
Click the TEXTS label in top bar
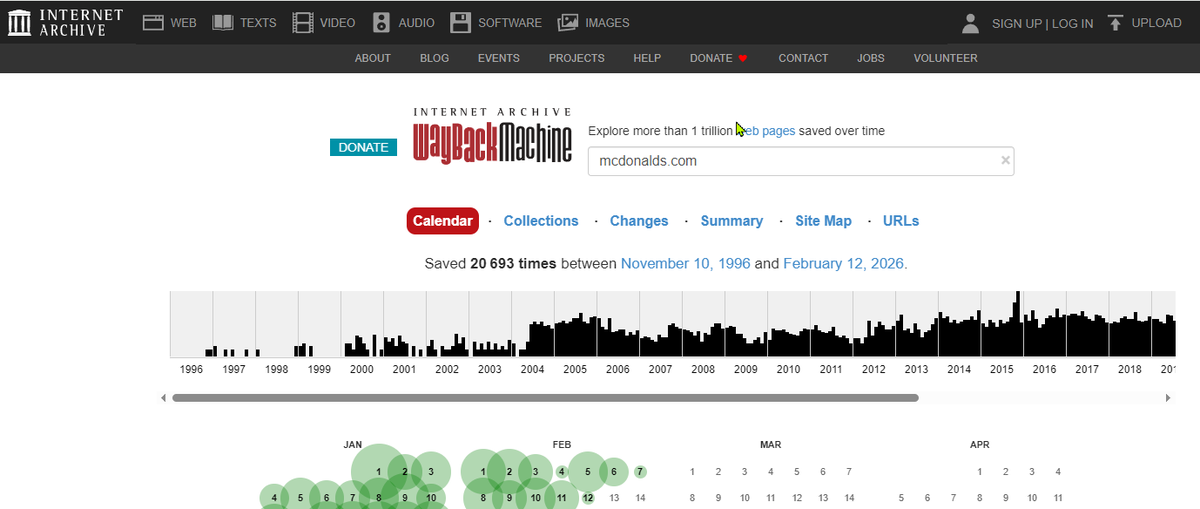pyautogui.click(x=258, y=22)
